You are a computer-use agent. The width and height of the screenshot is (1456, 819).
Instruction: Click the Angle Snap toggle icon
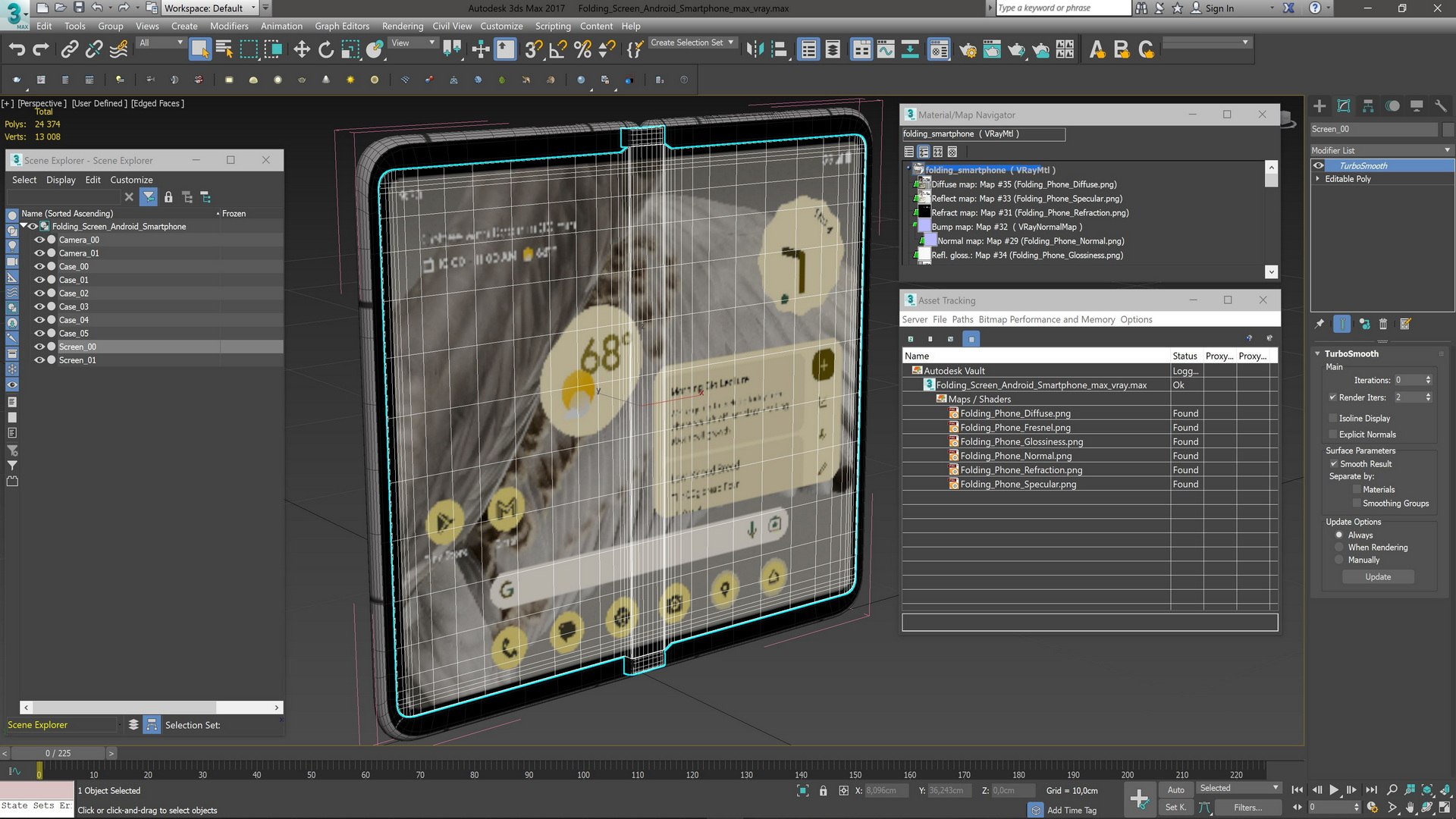point(557,50)
